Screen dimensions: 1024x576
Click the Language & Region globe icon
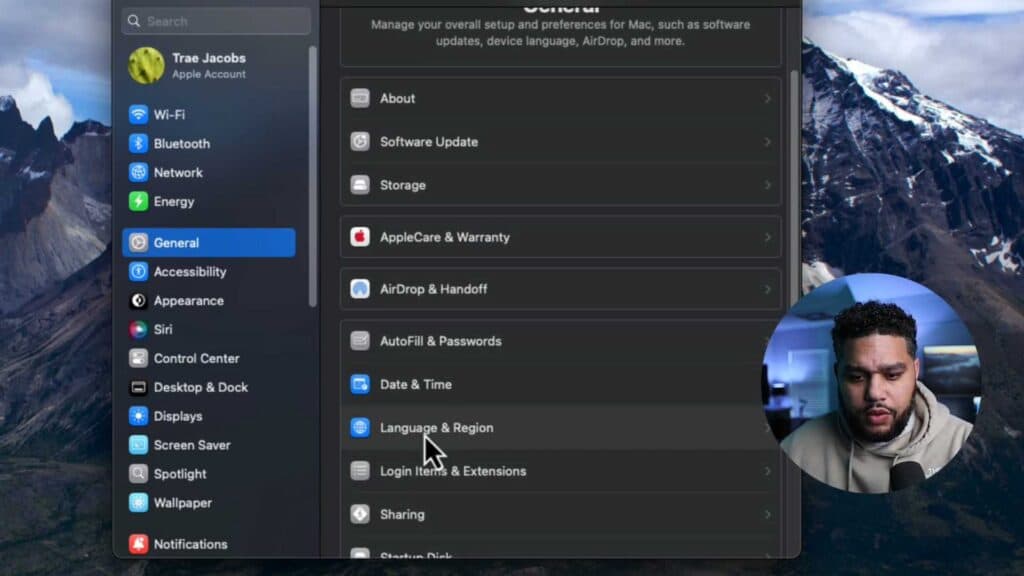(360, 428)
